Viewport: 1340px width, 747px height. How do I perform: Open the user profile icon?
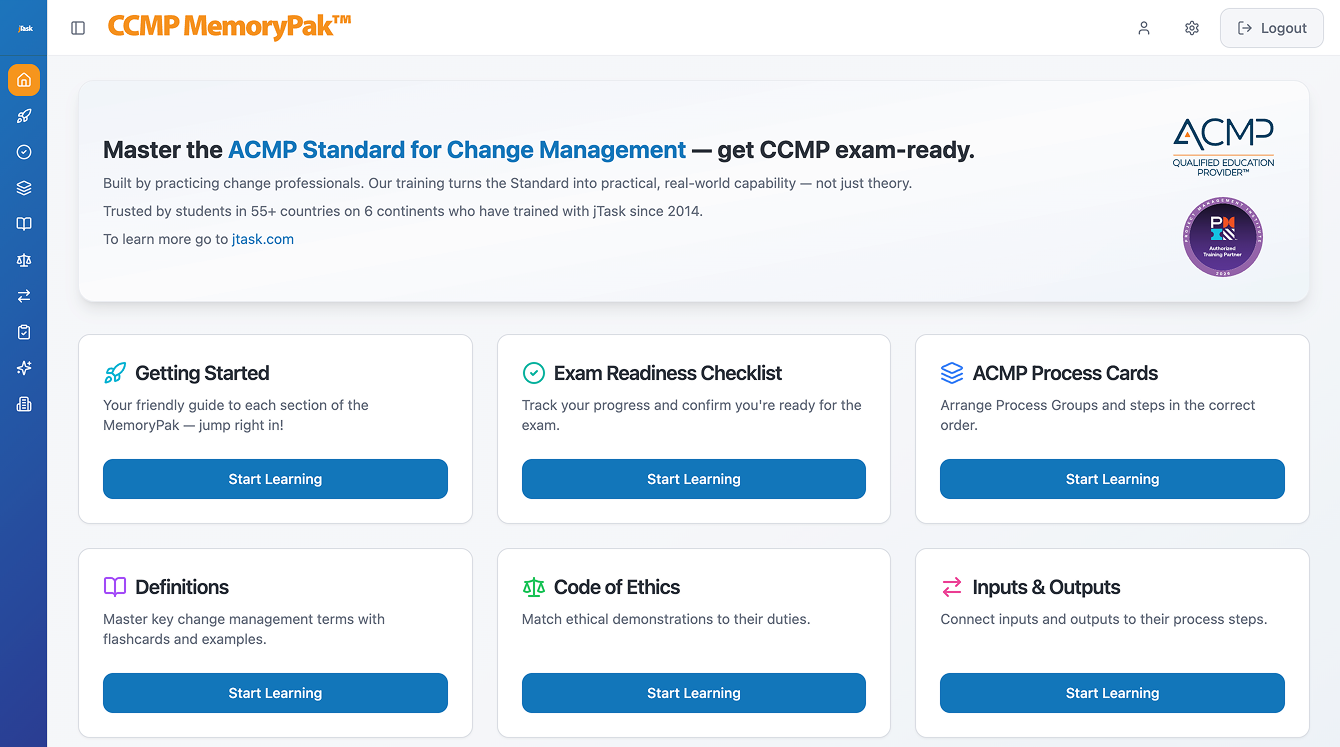(1144, 28)
